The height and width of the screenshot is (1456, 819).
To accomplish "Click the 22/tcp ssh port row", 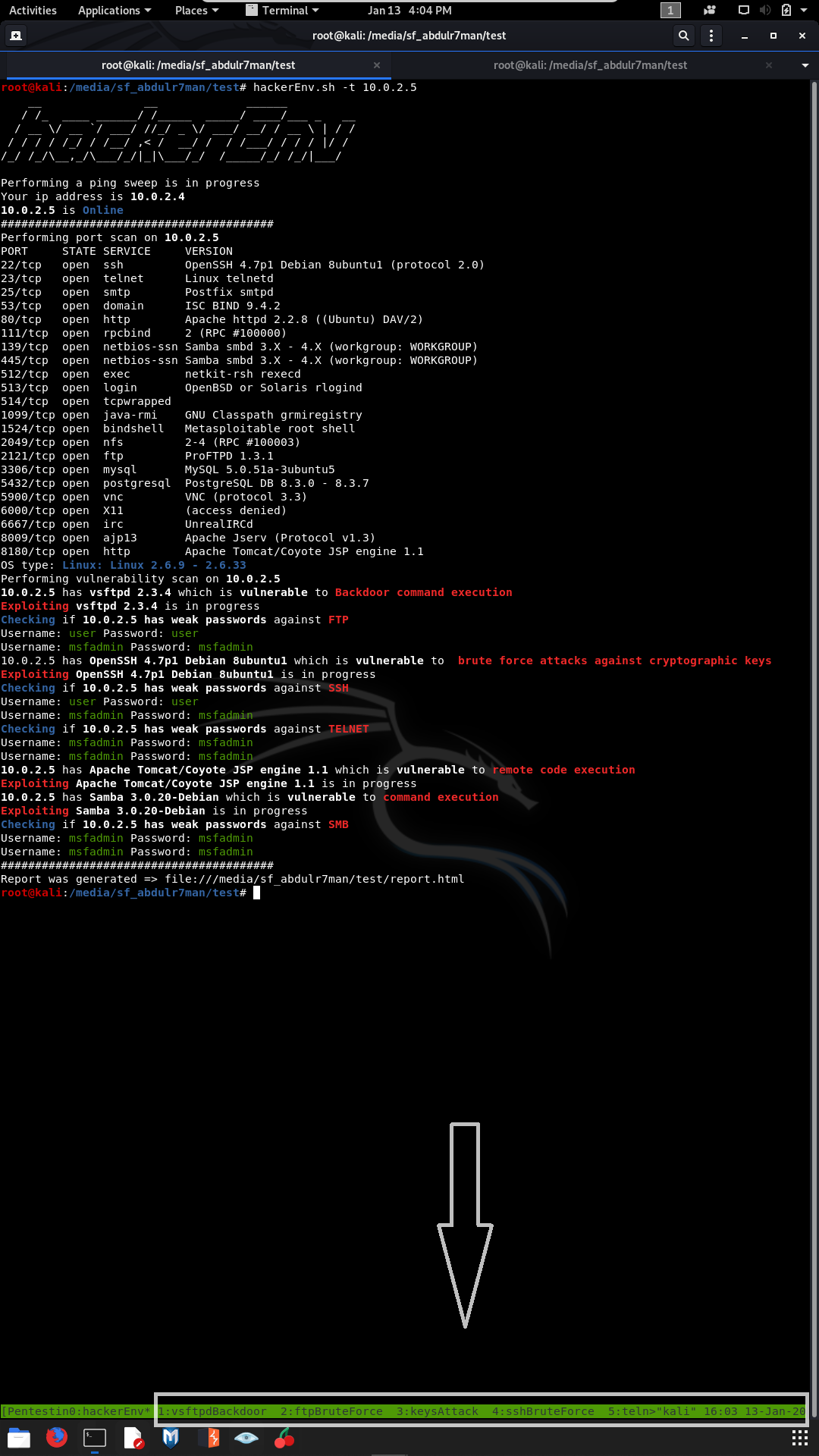I will (243, 265).
